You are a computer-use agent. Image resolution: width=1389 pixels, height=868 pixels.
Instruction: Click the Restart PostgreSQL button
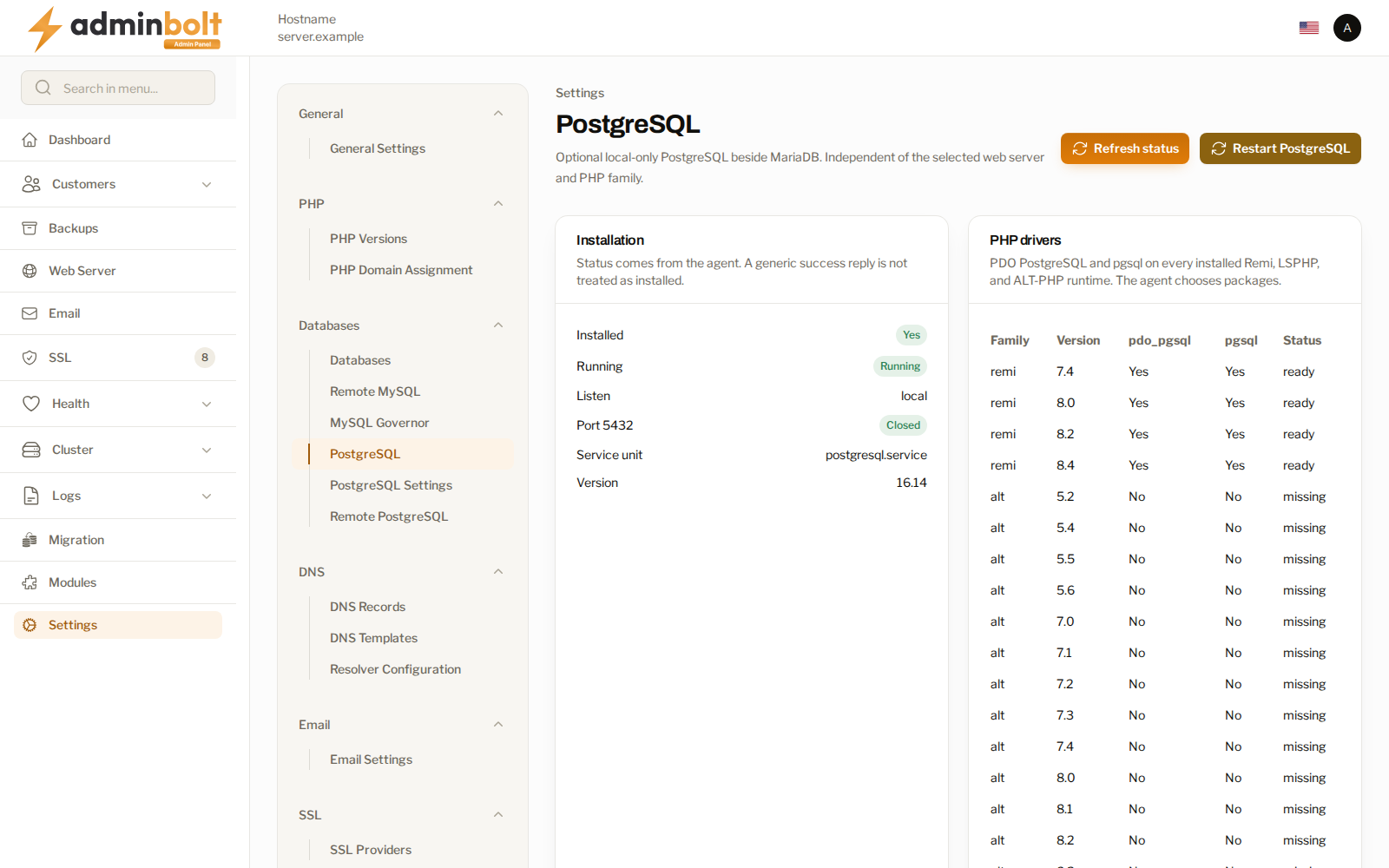click(x=1280, y=148)
